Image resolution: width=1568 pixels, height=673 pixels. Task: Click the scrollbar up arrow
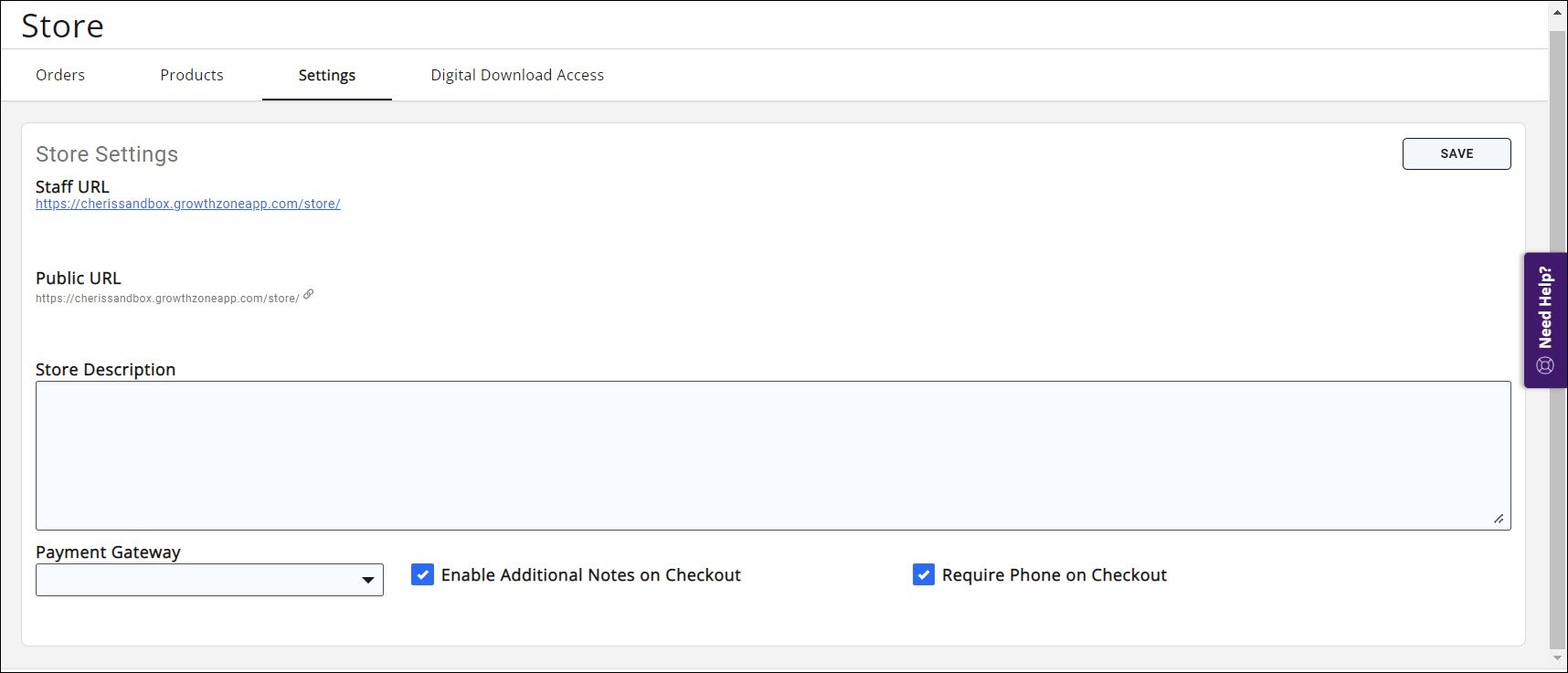pos(1558,13)
